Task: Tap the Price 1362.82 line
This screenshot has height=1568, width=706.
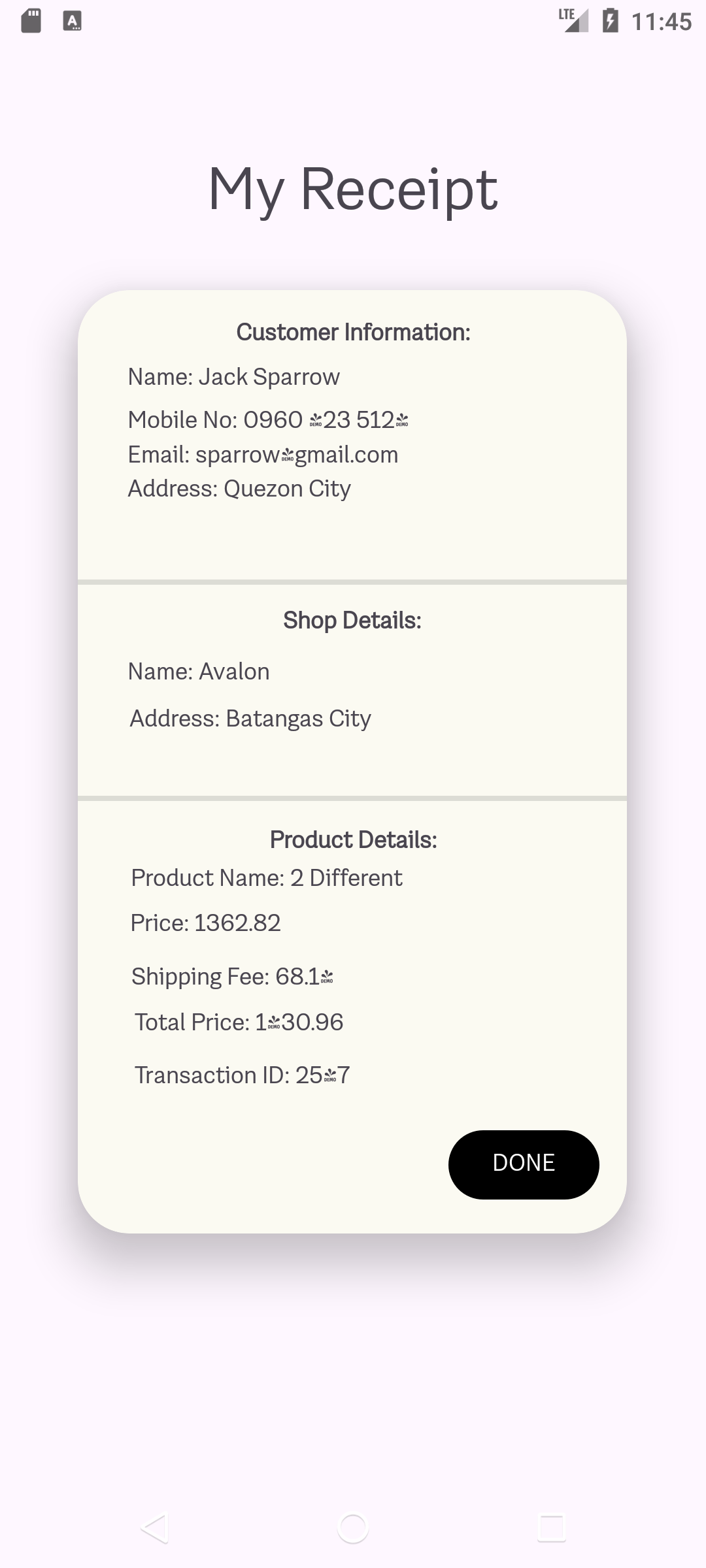Action: click(205, 923)
